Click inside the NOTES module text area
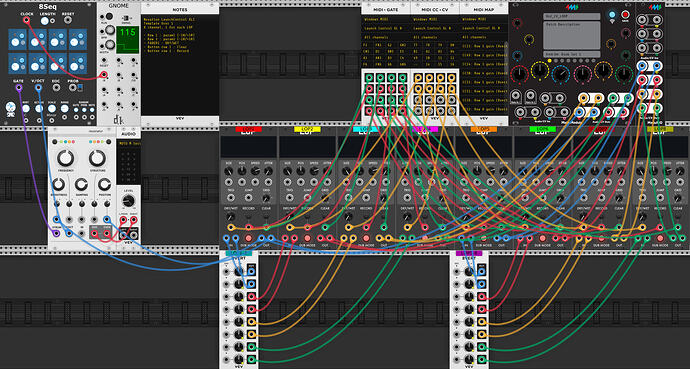 pyautogui.click(x=180, y=65)
